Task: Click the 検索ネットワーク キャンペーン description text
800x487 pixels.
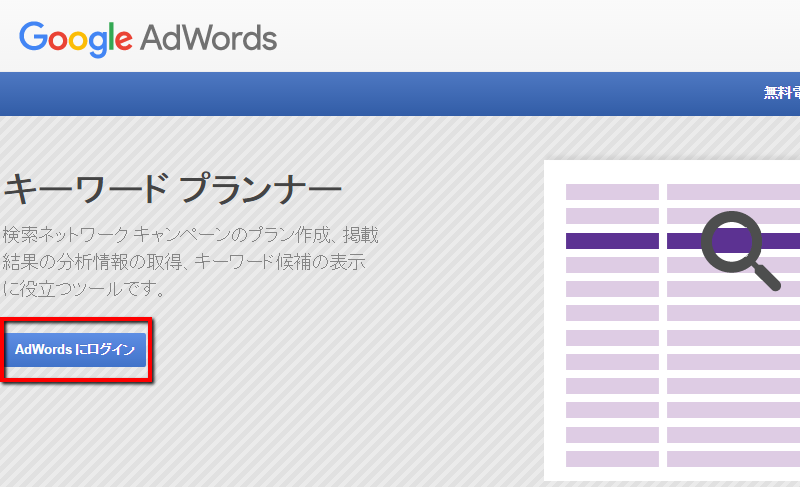Action: point(190,262)
